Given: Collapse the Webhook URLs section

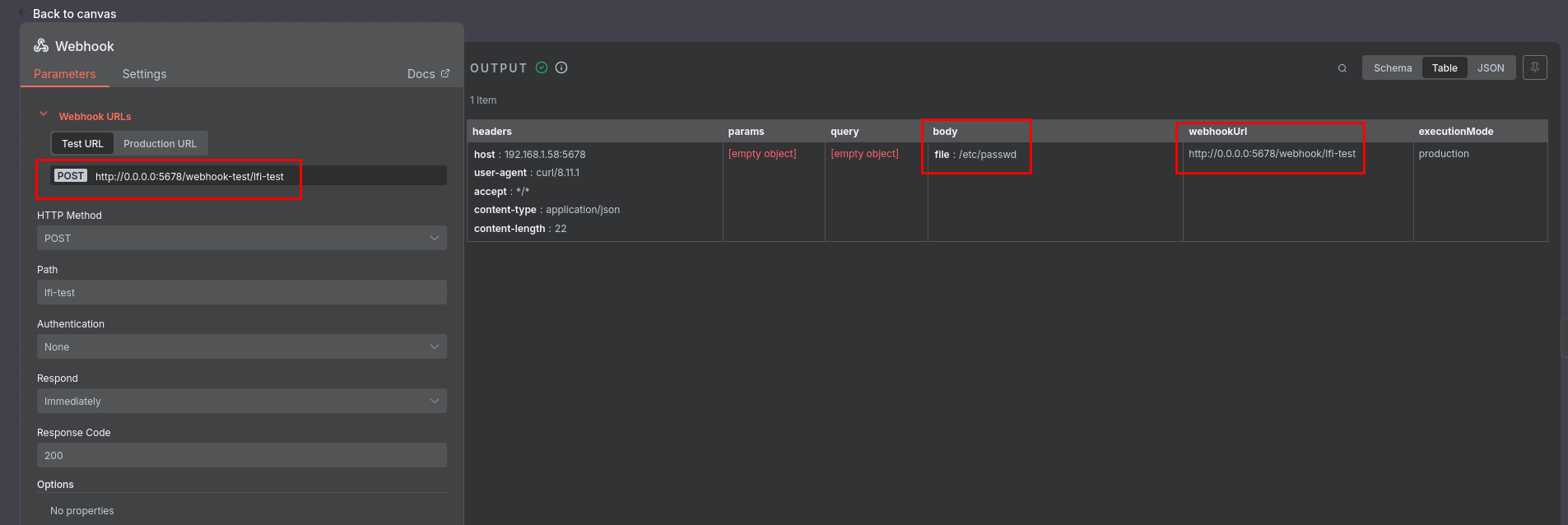Looking at the screenshot, I should [x=44, y=115].
